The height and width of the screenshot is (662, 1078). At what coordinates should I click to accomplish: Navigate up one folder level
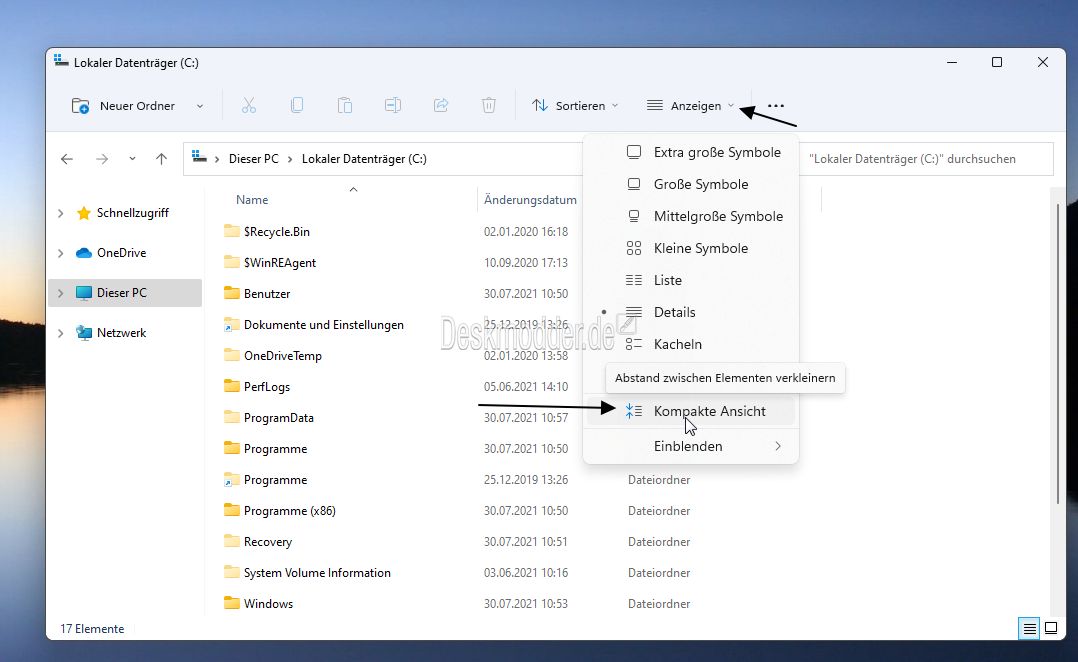click(x=161, y=159)
